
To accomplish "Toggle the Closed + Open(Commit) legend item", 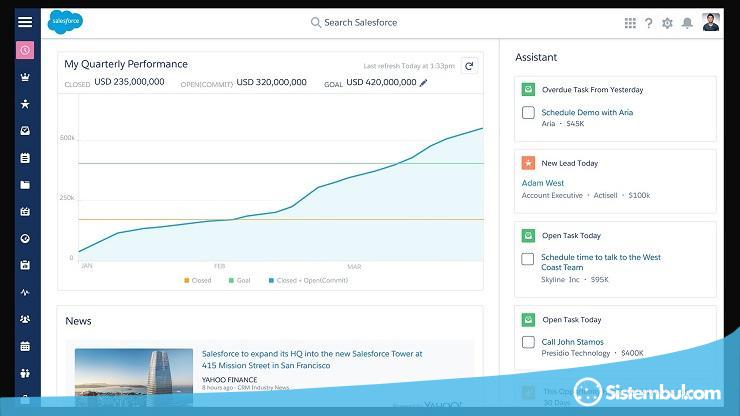I will coord(308,280).
